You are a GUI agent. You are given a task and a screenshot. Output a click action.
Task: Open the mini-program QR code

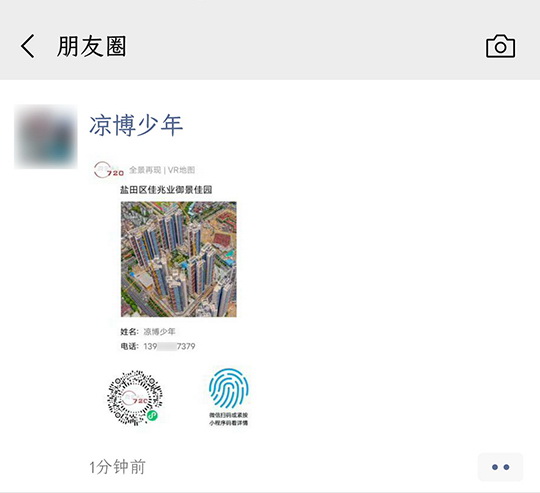click(135, 398)
